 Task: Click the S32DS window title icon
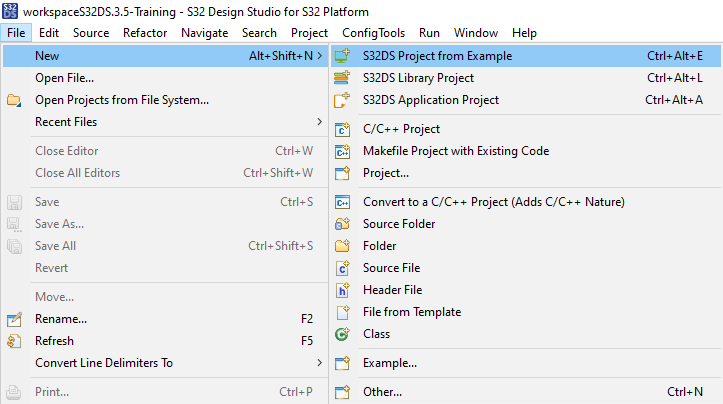10,11
